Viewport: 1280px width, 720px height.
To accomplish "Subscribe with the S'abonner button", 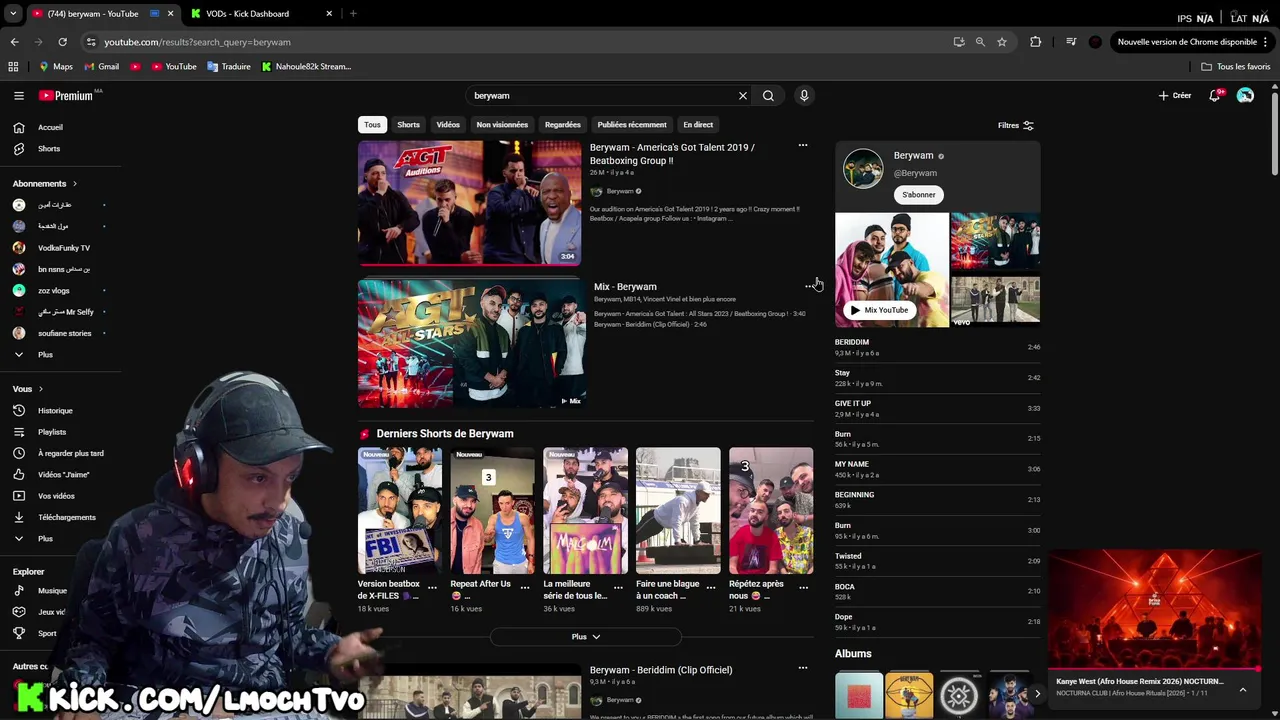I will click(919, 195).
